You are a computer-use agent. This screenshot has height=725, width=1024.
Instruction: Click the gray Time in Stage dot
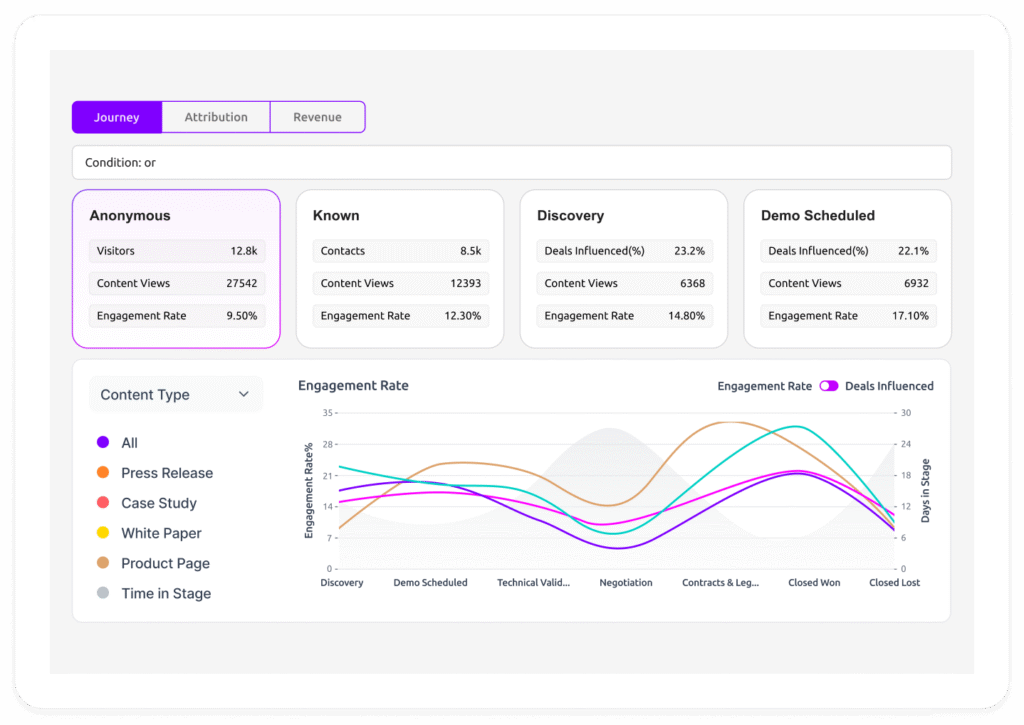coord(103,593)
